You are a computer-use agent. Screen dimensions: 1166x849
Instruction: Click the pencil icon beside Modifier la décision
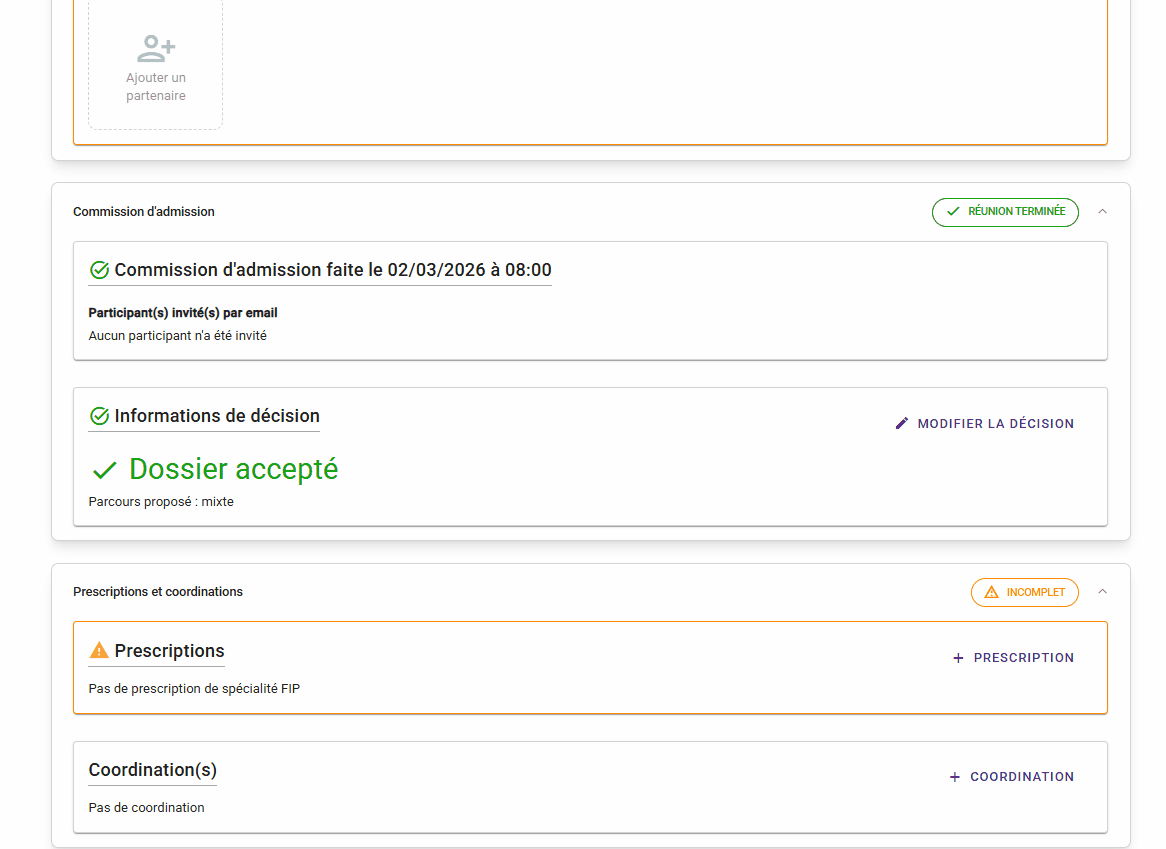click(x=902, y=424)
